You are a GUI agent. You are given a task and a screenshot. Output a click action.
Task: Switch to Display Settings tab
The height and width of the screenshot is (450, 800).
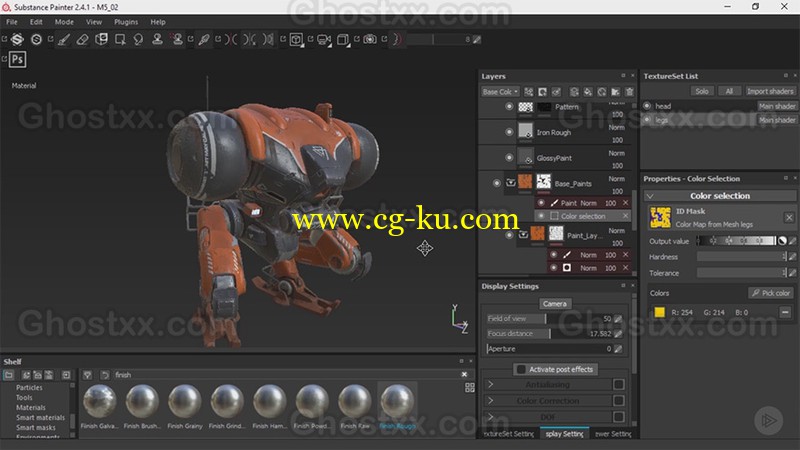pyautogui.click(x=564, y=434)
